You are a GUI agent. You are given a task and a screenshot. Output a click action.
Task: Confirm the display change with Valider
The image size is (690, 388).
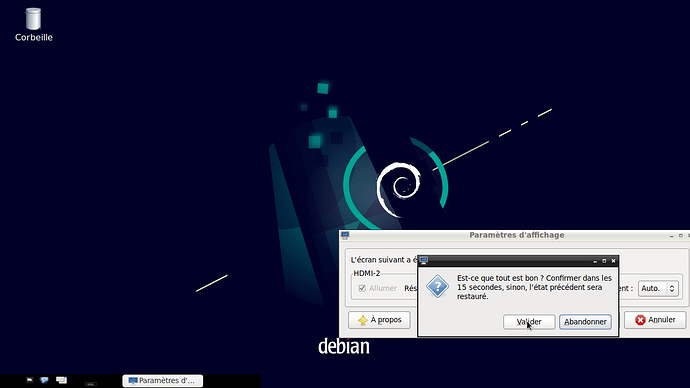click(x=529, y=322)
